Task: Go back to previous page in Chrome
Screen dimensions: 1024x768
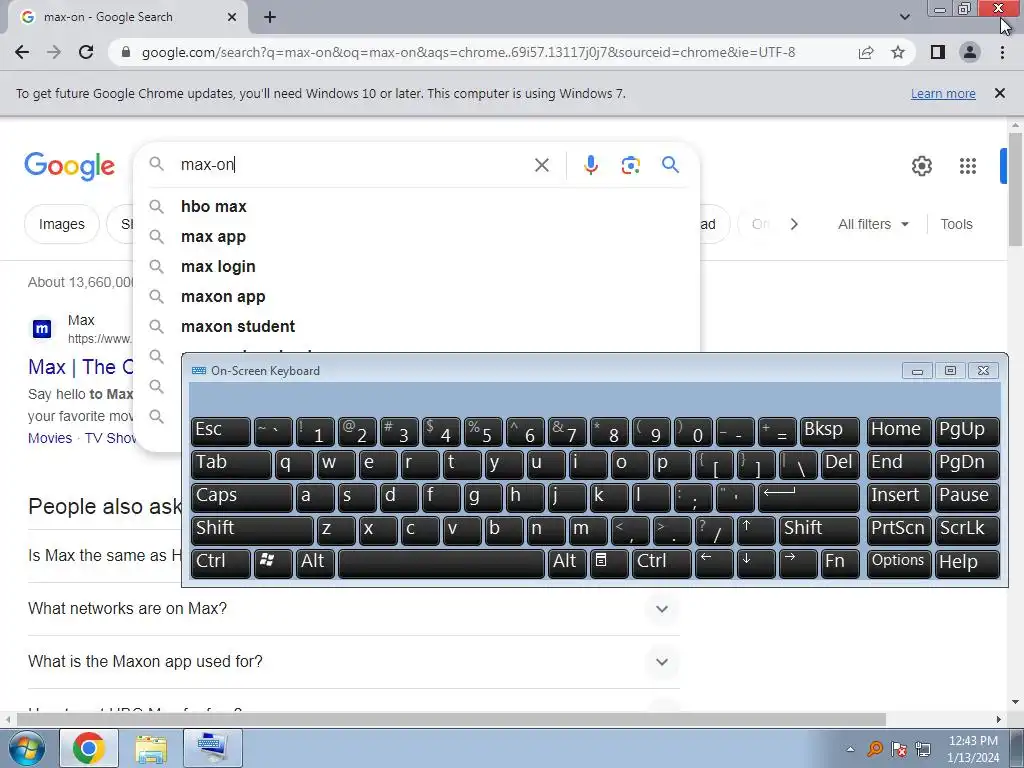Action: coord(22,52)
